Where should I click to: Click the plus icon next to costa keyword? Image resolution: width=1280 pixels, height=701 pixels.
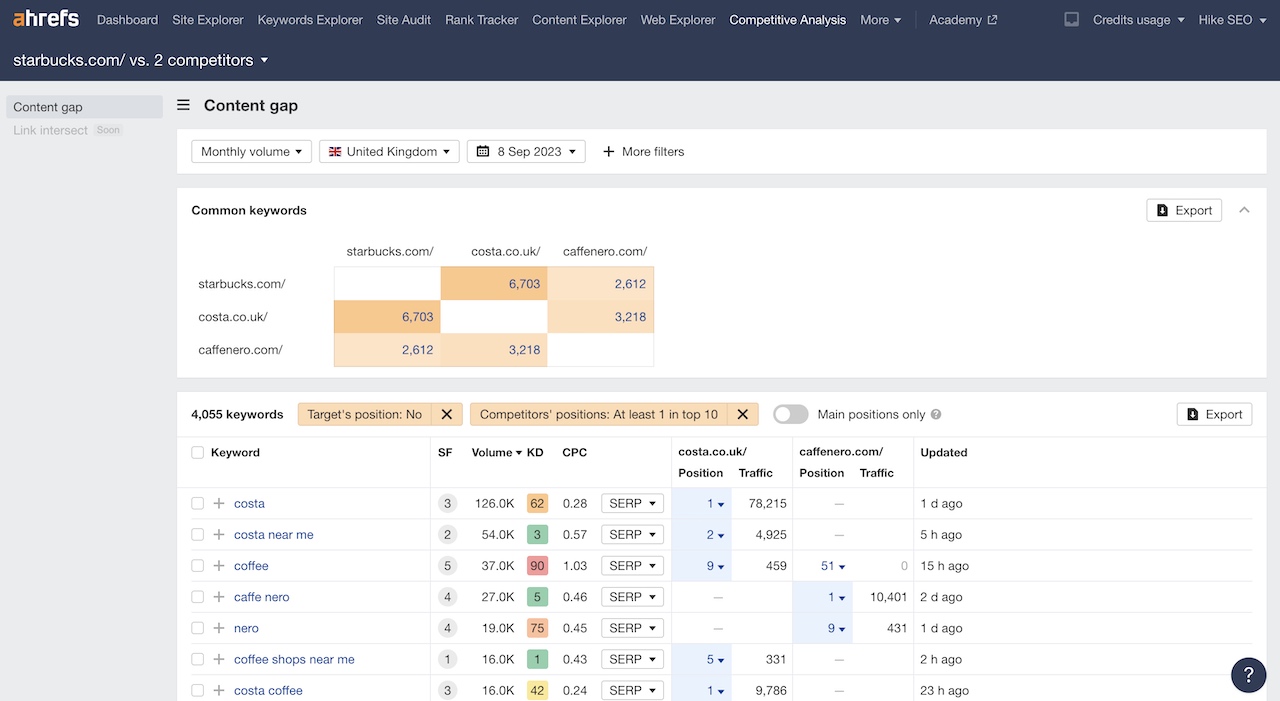[x=219, y=503]
